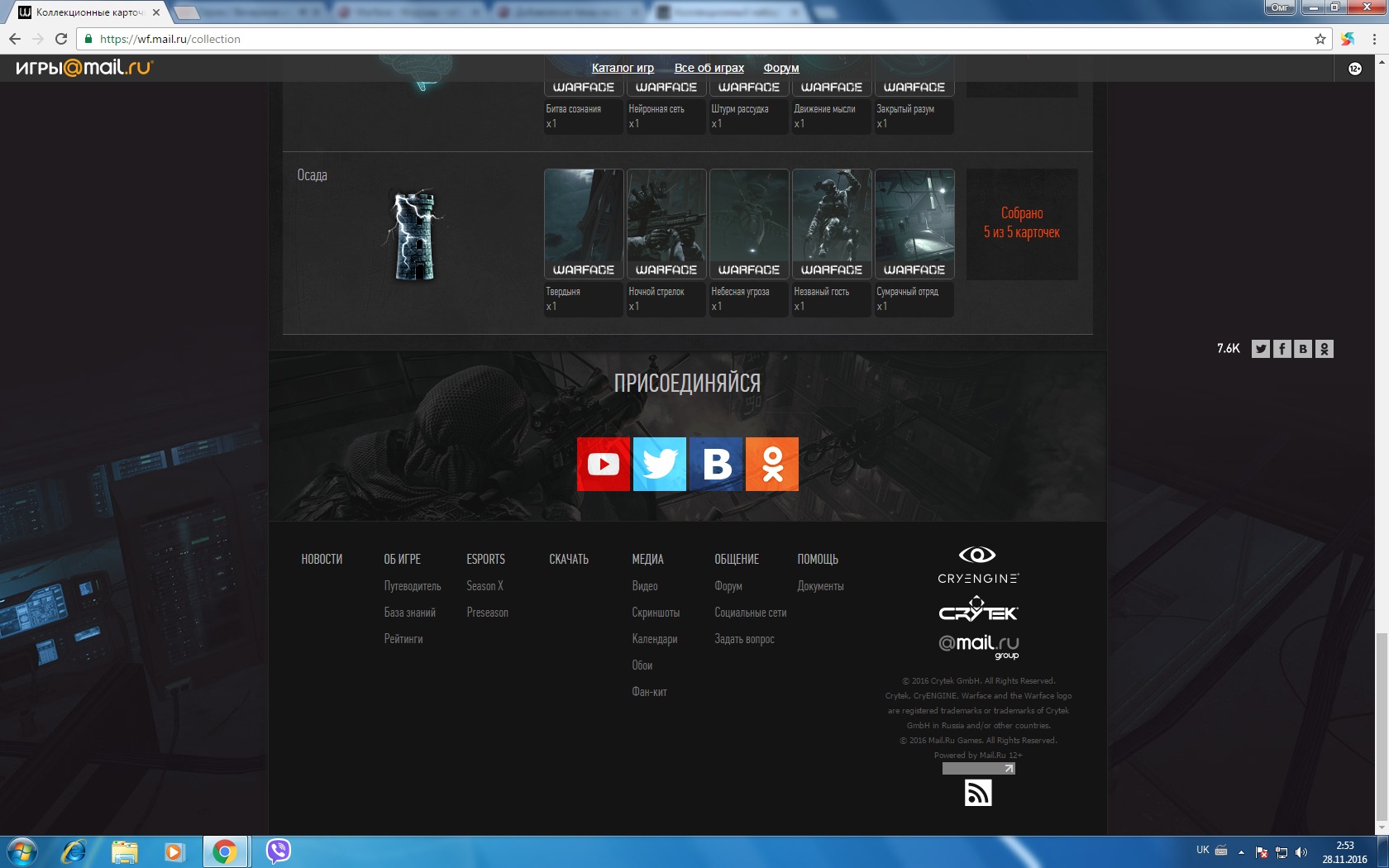This screenshot has height=868, width=1389.
Task: Open the Форум link in the footer
Action: pyautogui.click(x=728, y=586)
